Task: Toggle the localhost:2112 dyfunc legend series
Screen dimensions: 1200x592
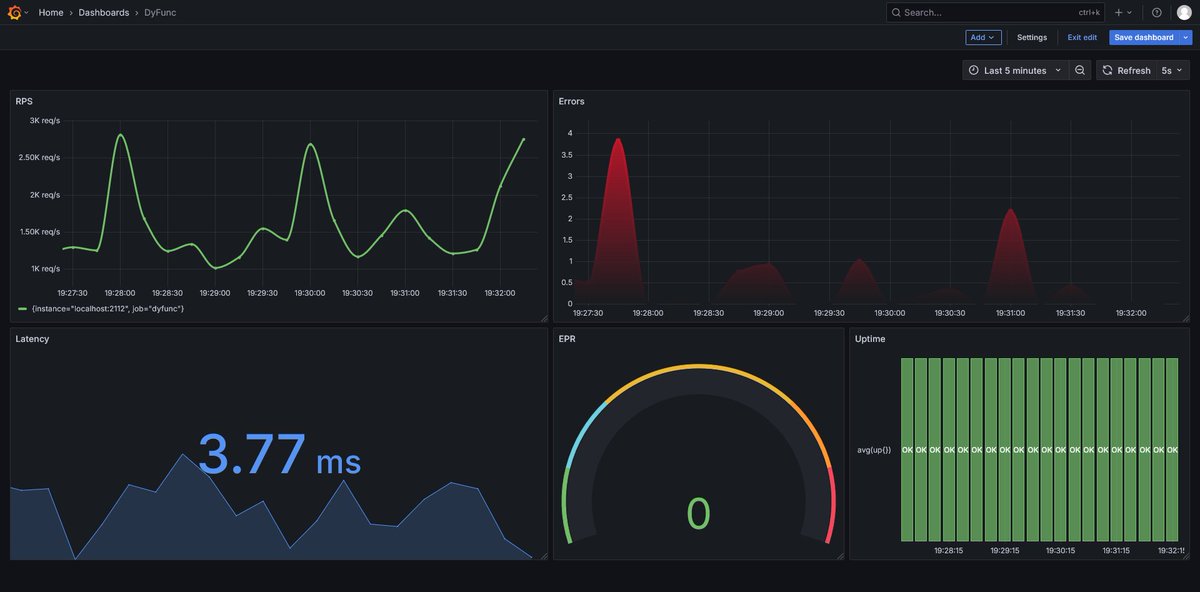Action: 107,308
